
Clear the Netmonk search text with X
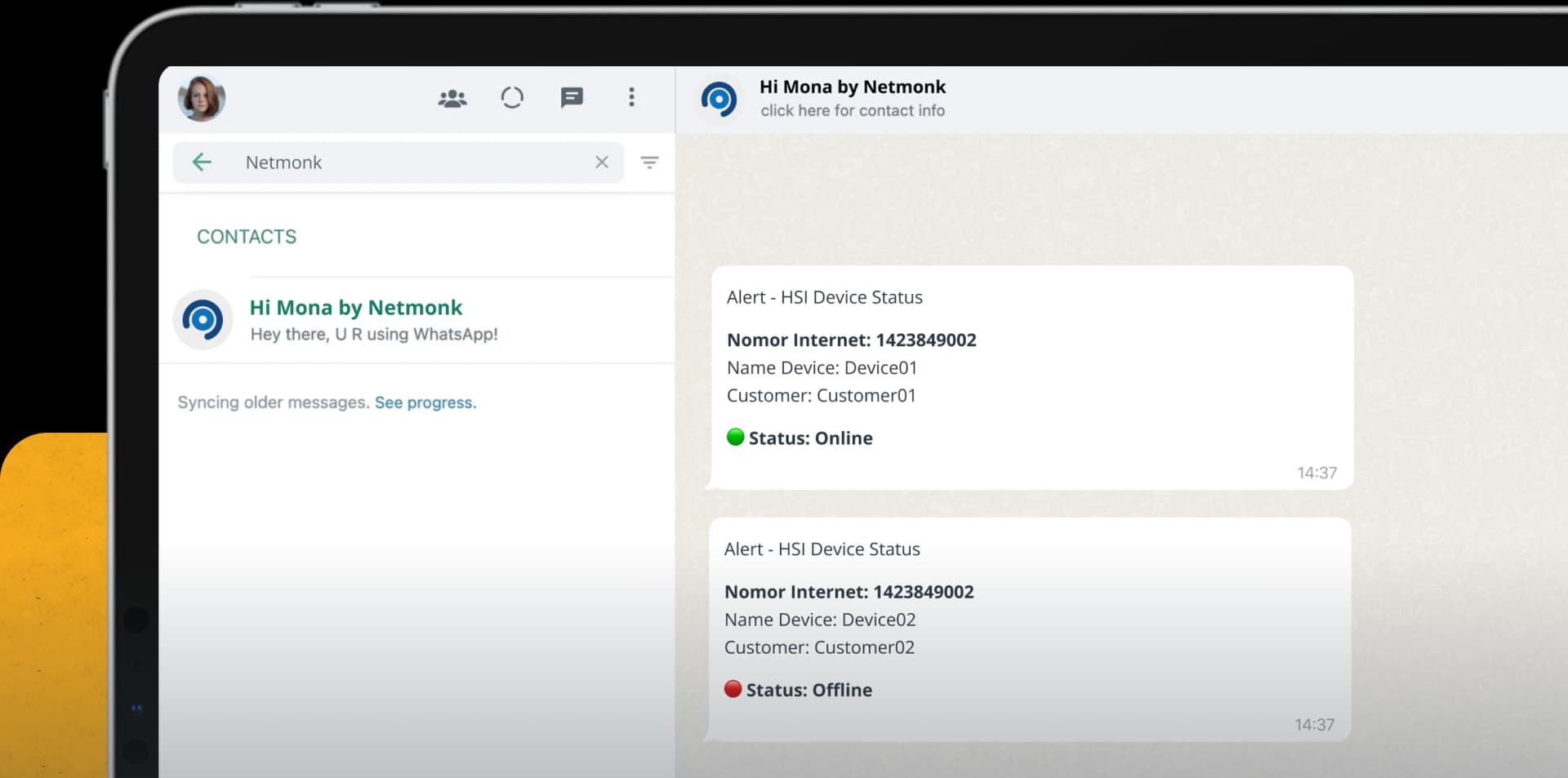tap(602, 162)
